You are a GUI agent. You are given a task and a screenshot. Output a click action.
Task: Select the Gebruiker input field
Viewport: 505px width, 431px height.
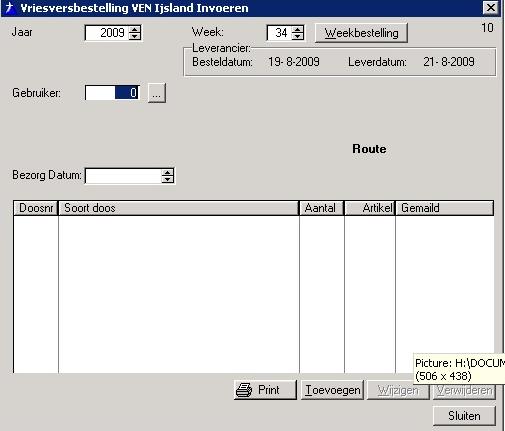pyautogui.click(x=112, y=93)
